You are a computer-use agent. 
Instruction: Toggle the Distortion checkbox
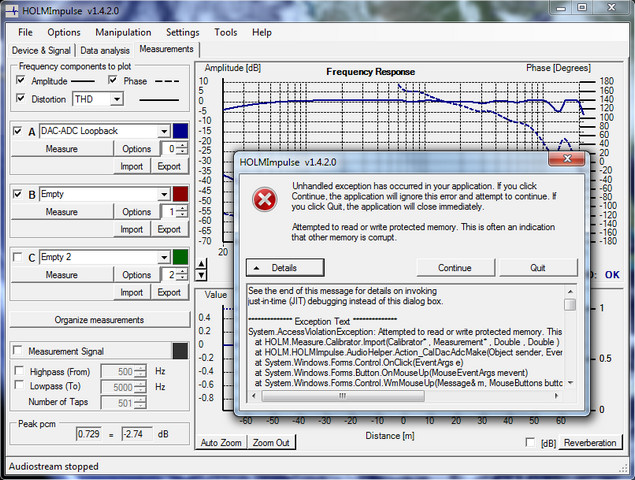[20, 98]
